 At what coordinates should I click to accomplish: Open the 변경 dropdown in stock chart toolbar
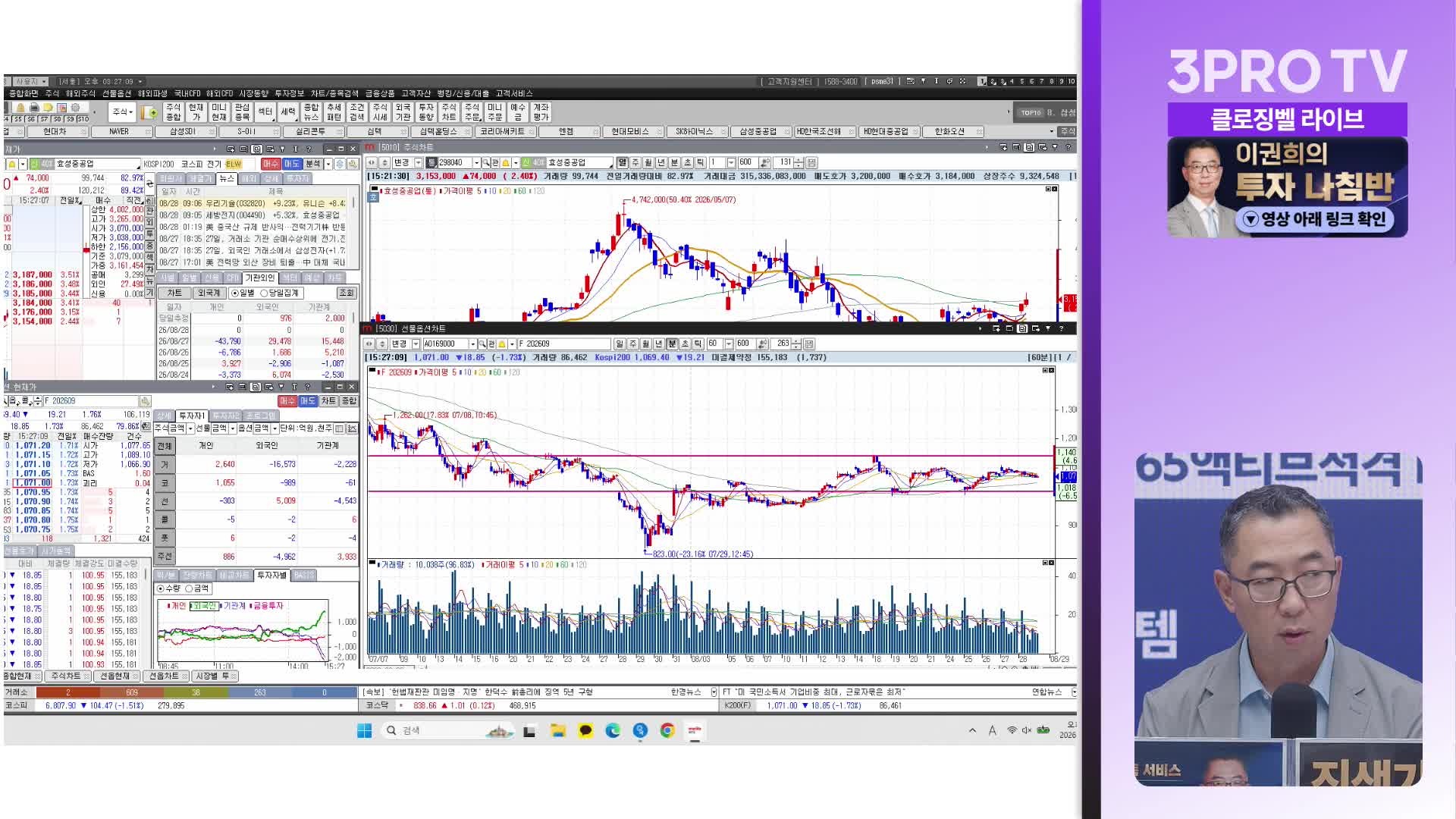419,163
